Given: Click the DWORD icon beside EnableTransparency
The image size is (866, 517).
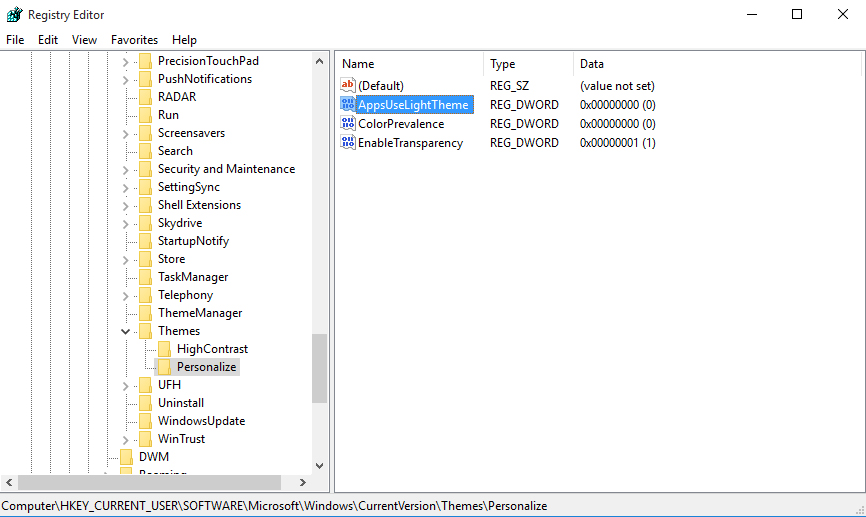Looking at the screenshot, I should [347, 142].
